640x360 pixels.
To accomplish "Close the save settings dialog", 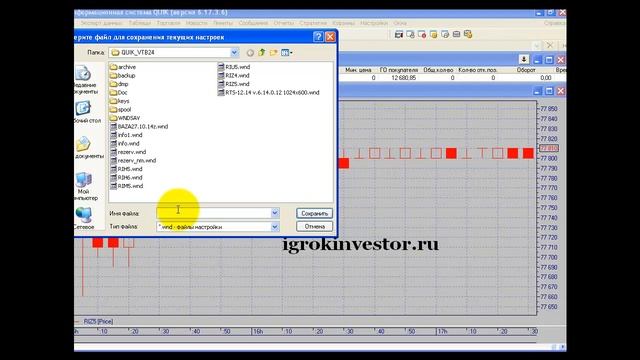I will (x=330, y=37).
